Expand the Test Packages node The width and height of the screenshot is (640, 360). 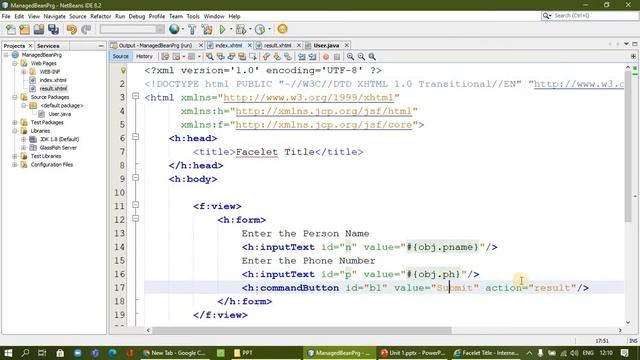tap(15, 122)
